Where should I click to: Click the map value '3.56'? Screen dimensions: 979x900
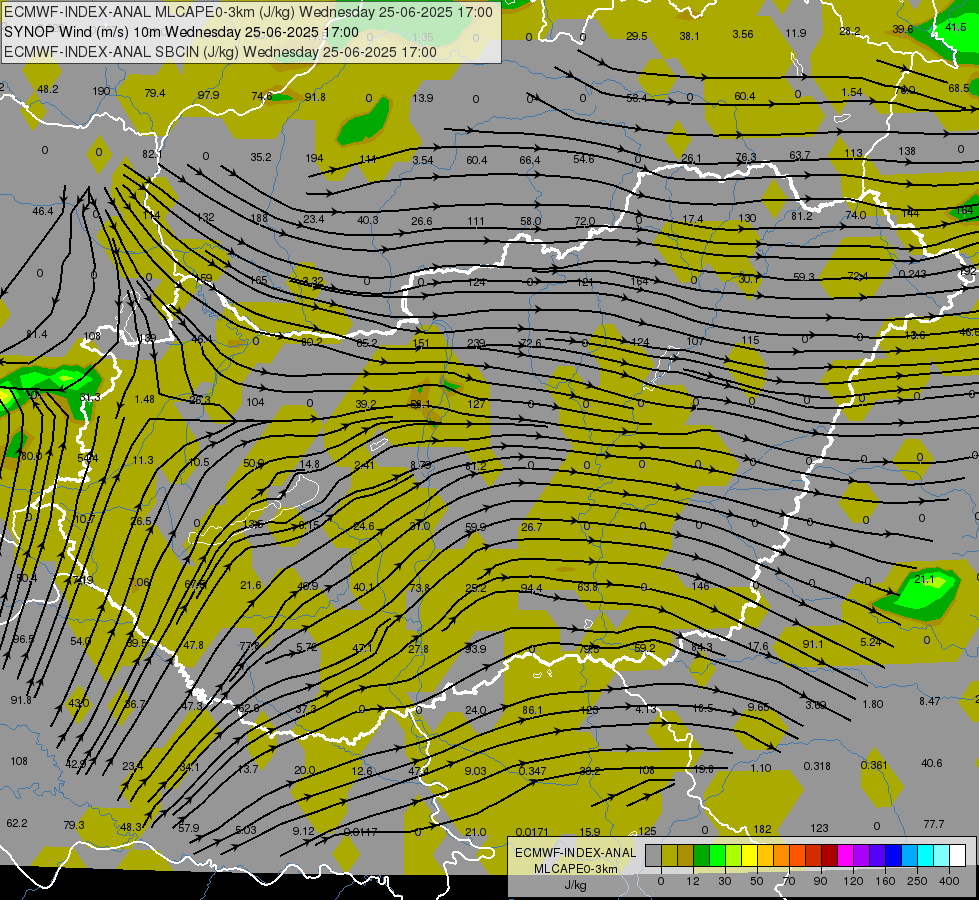click(x=743, y=34)
